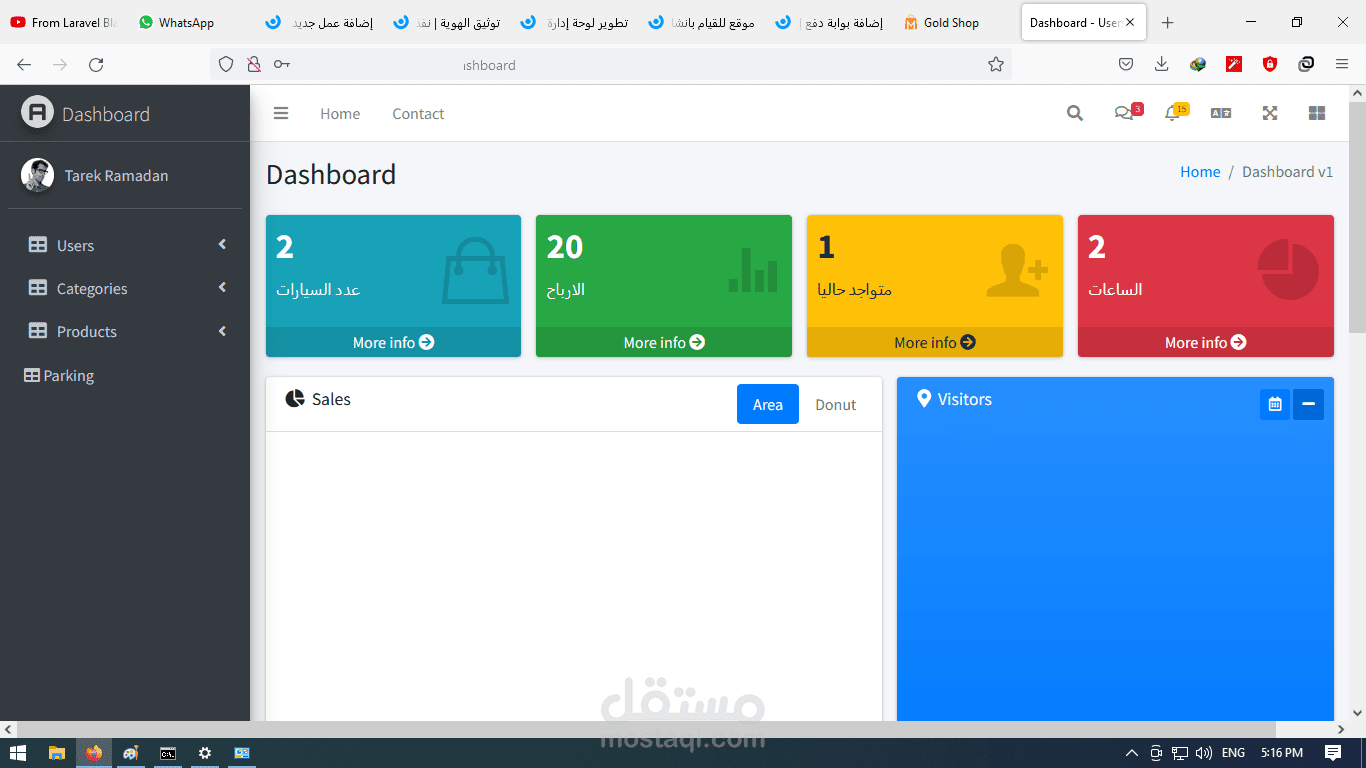Screen dimensions: 1366x768
Task: Click the Products table icon in sidebar
Action: pyautogui.click(x=38, y=331)
